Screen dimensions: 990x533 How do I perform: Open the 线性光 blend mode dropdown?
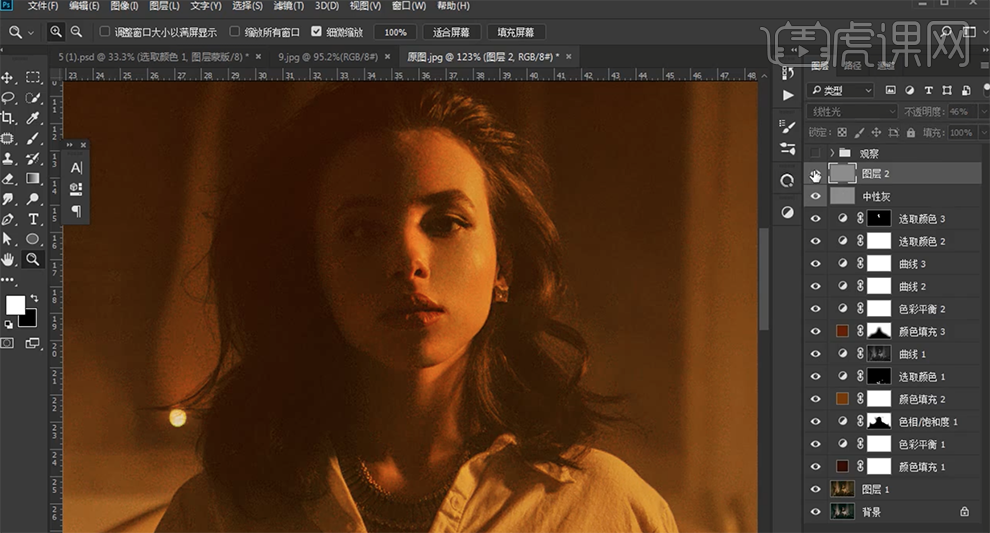853,112
